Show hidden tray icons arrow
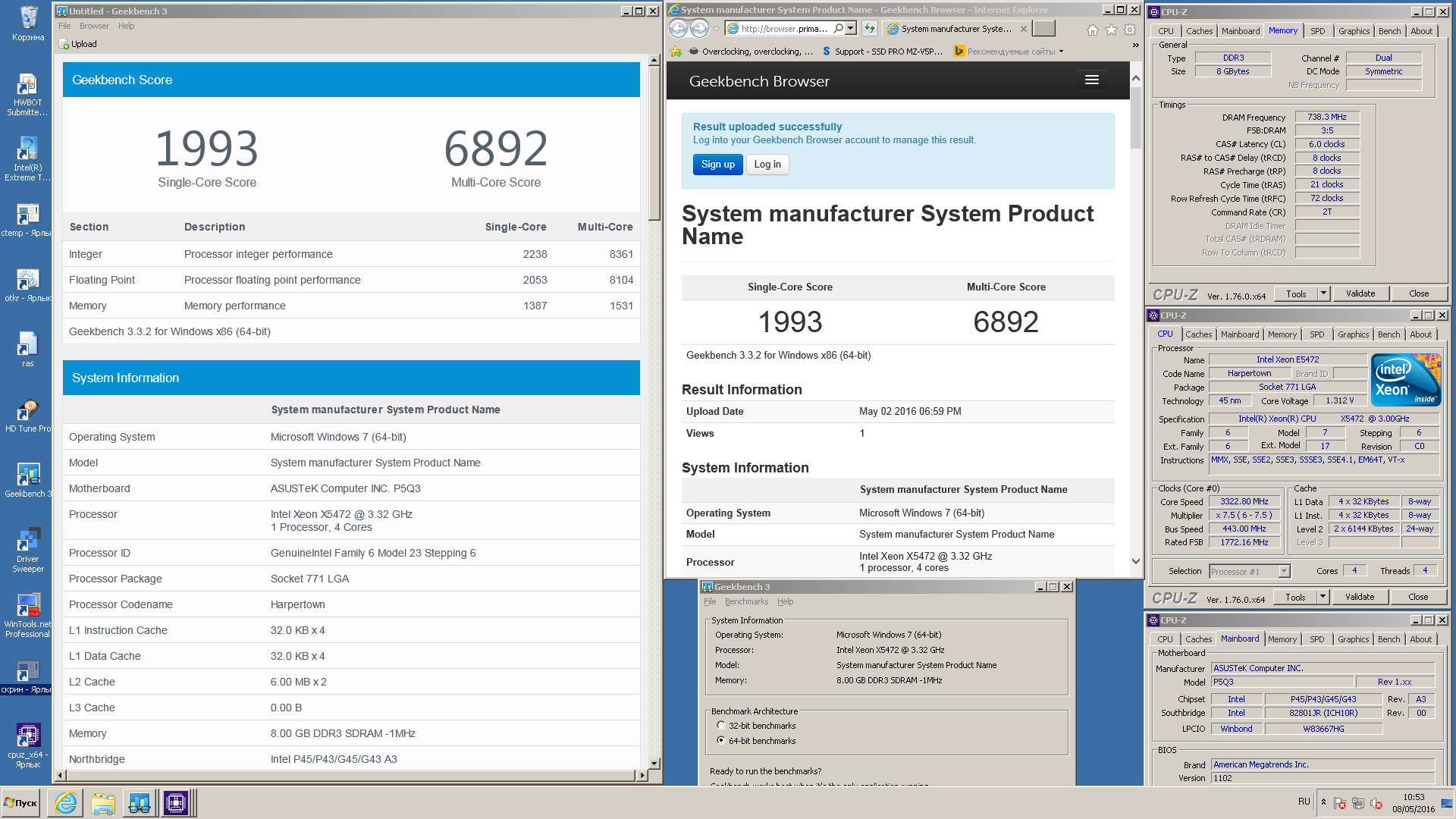This screenshot has width=1456, height=819. 1323,802
